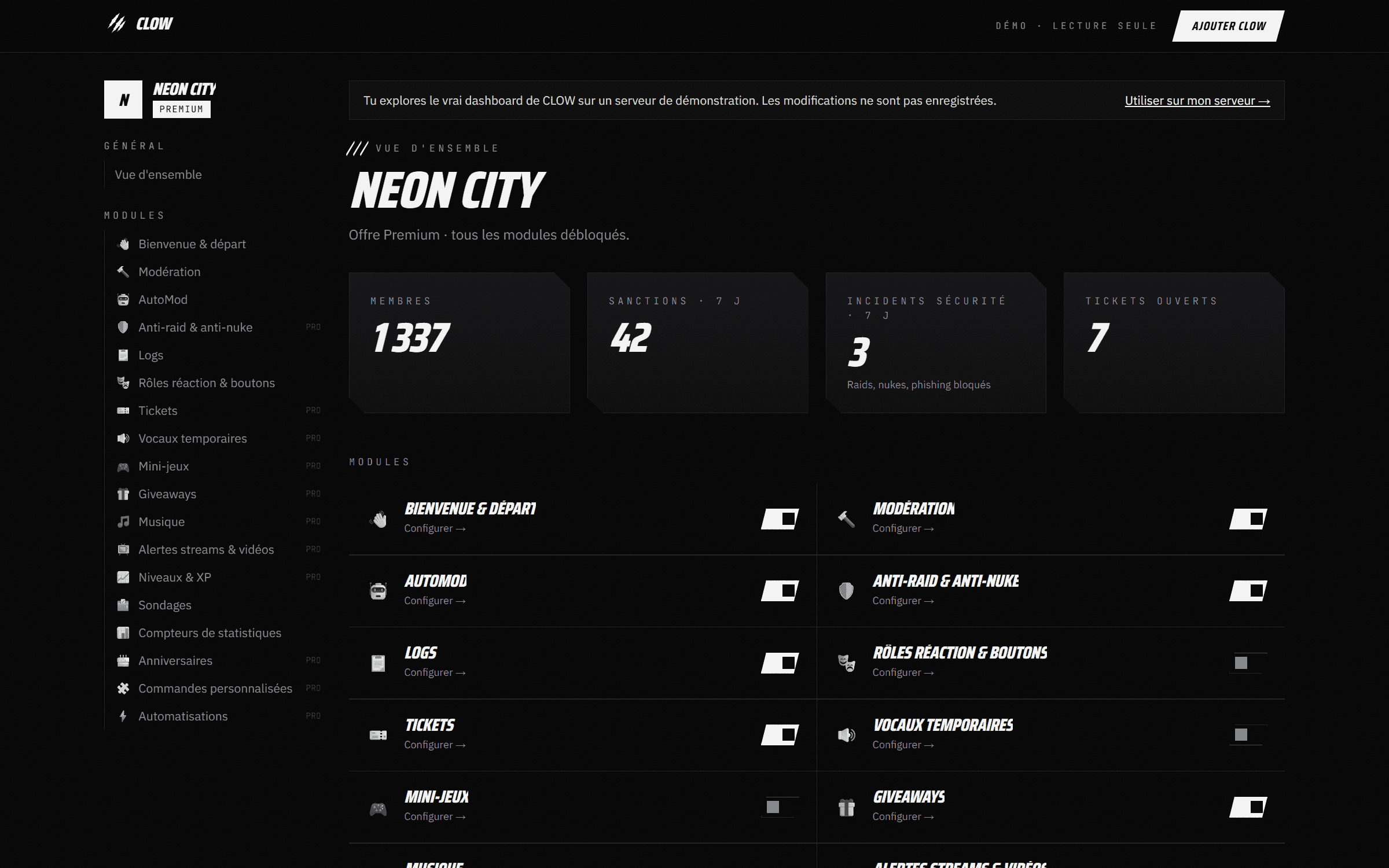1389x868 pixels.
Task: Select Compteurs de statistiques in sidebar
Action: pos(214,633)
